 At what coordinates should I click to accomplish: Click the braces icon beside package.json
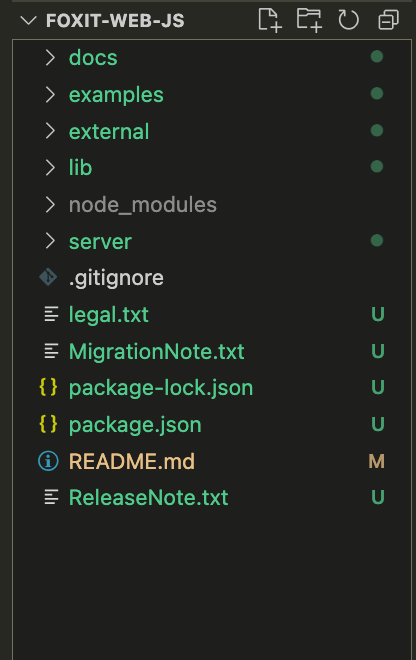tap(48, 424)
